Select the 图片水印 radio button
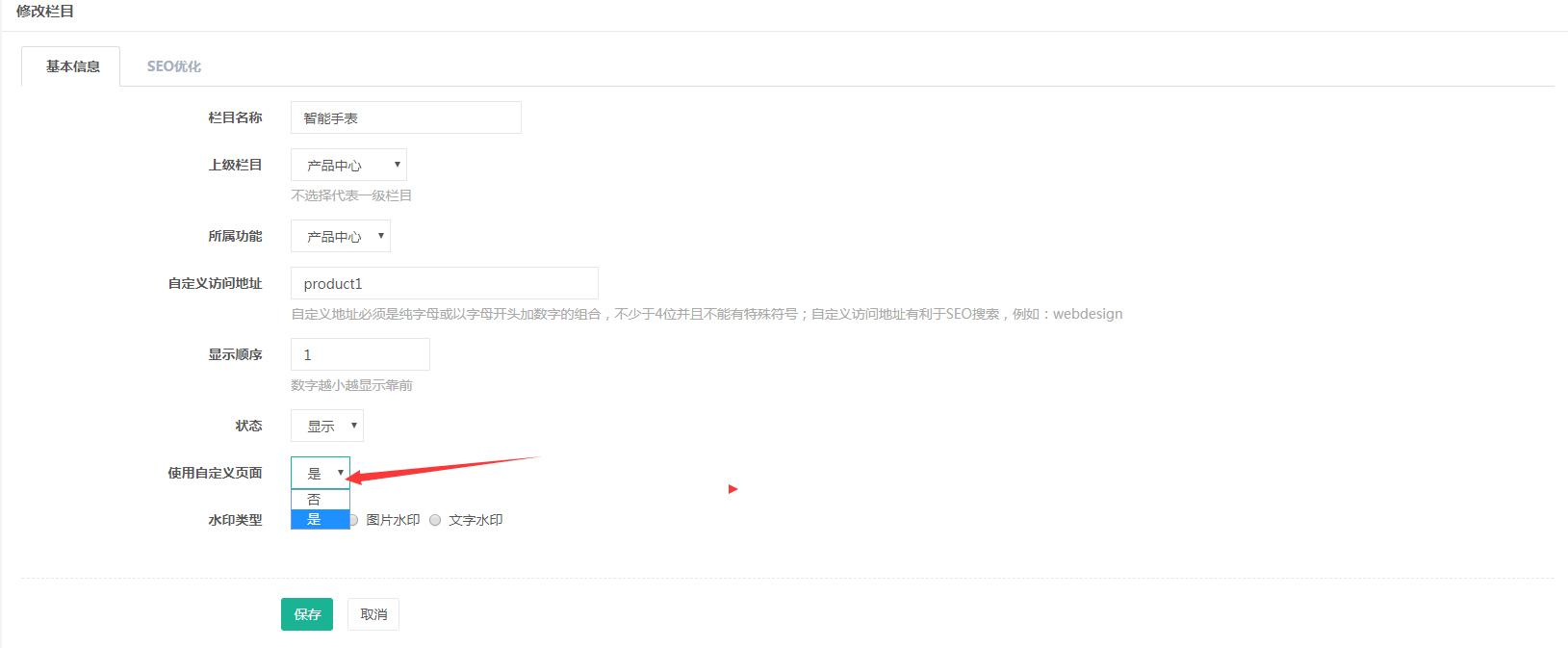This screenshot has height=648, width=1568. tap(353, 520)
